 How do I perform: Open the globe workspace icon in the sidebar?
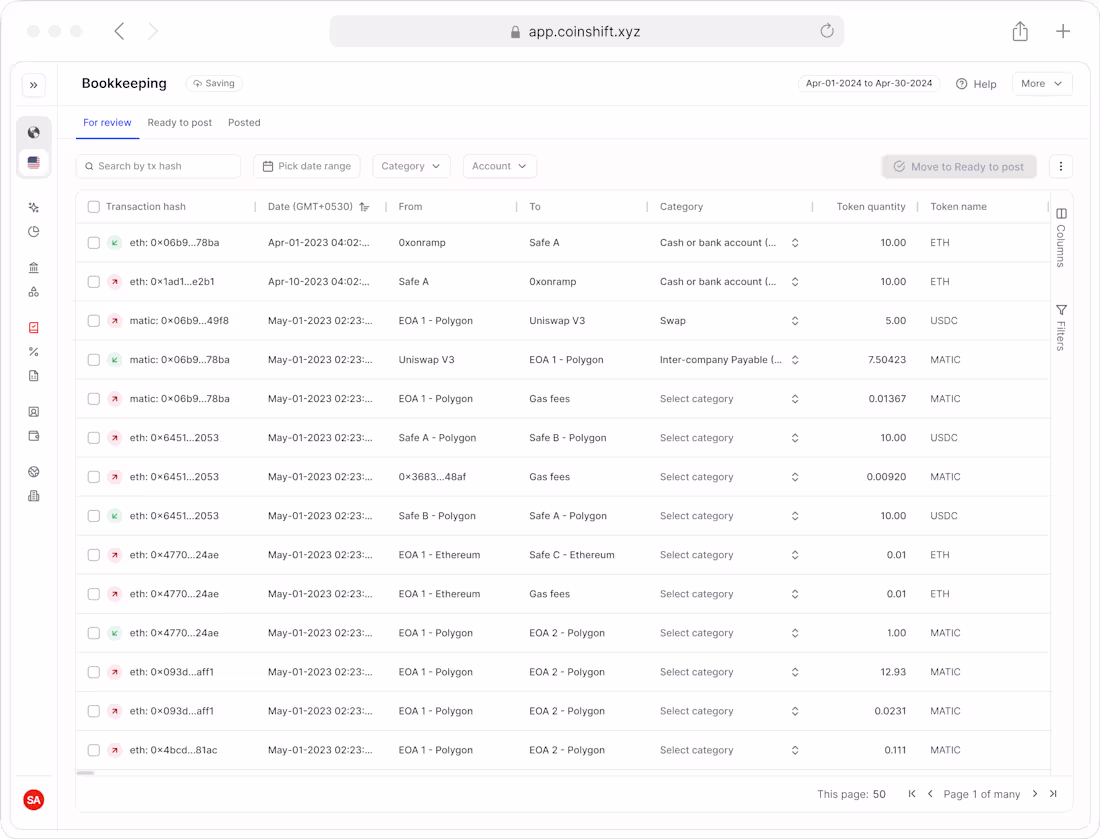tap(33, 132)
